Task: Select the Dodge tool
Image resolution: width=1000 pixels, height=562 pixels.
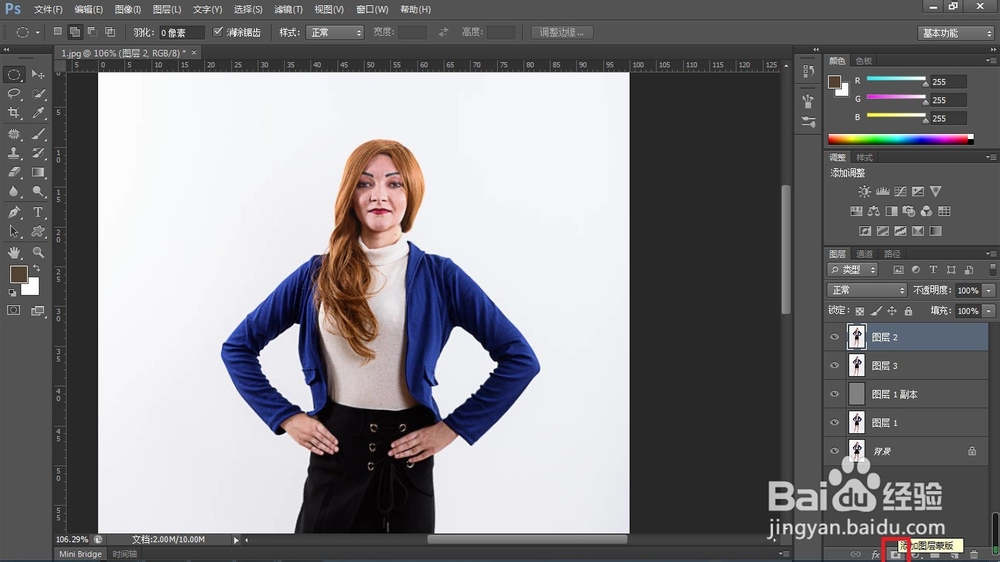Action: pos(38,191)
